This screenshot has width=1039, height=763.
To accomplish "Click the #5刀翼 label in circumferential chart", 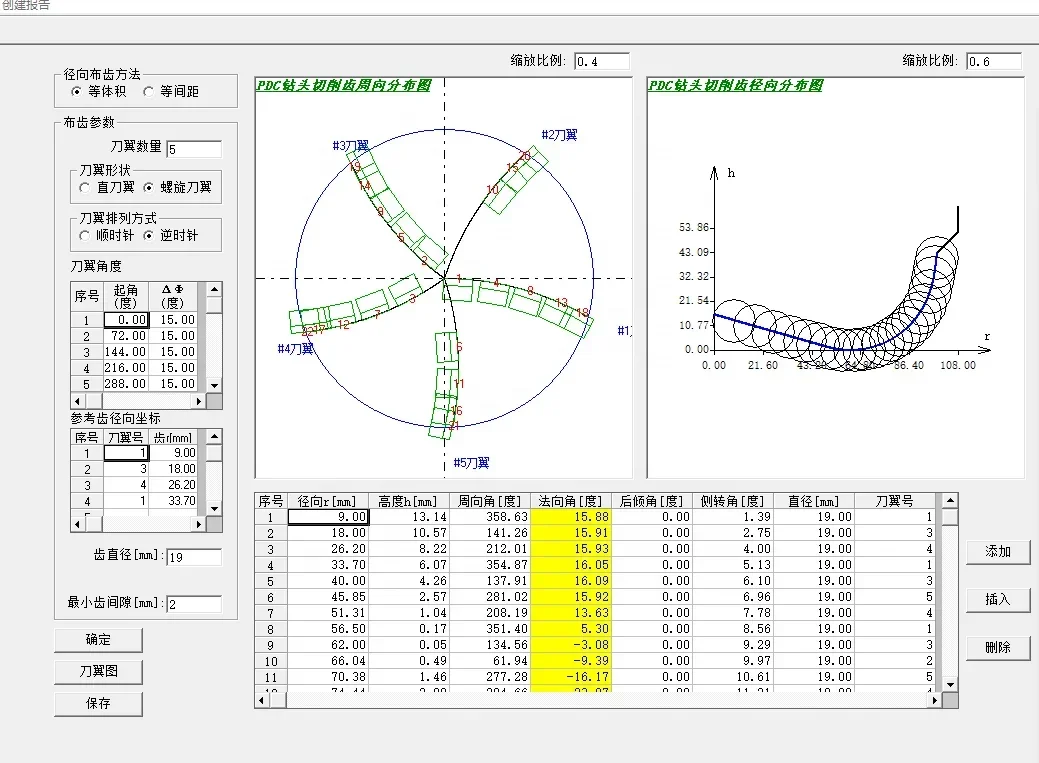I will 471,463.
